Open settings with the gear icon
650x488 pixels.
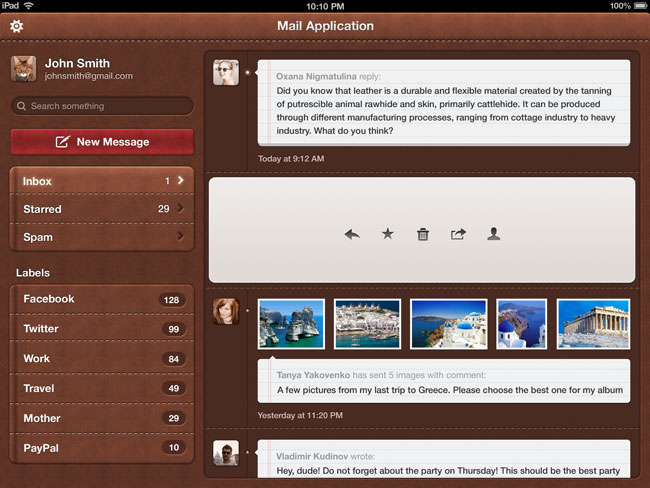16,26
